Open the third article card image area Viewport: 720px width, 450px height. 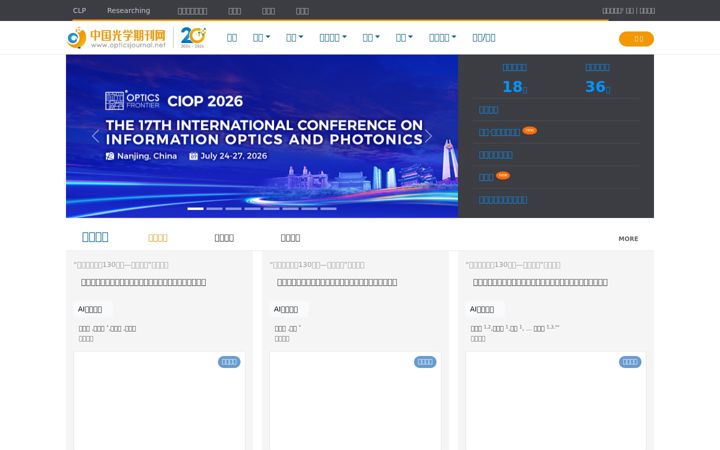pos(556,401)
